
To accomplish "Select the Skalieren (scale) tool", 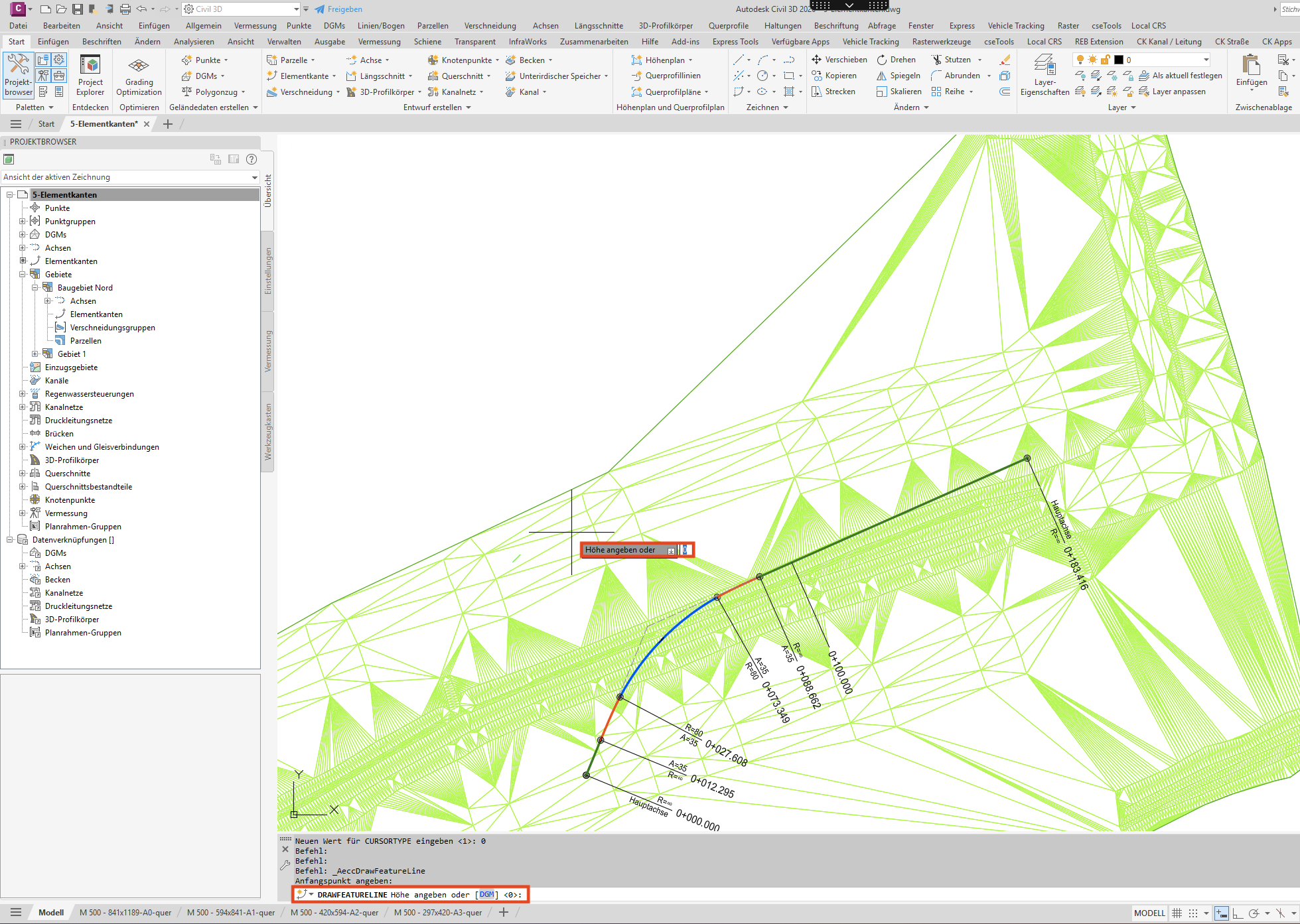I will coord(899,92).
